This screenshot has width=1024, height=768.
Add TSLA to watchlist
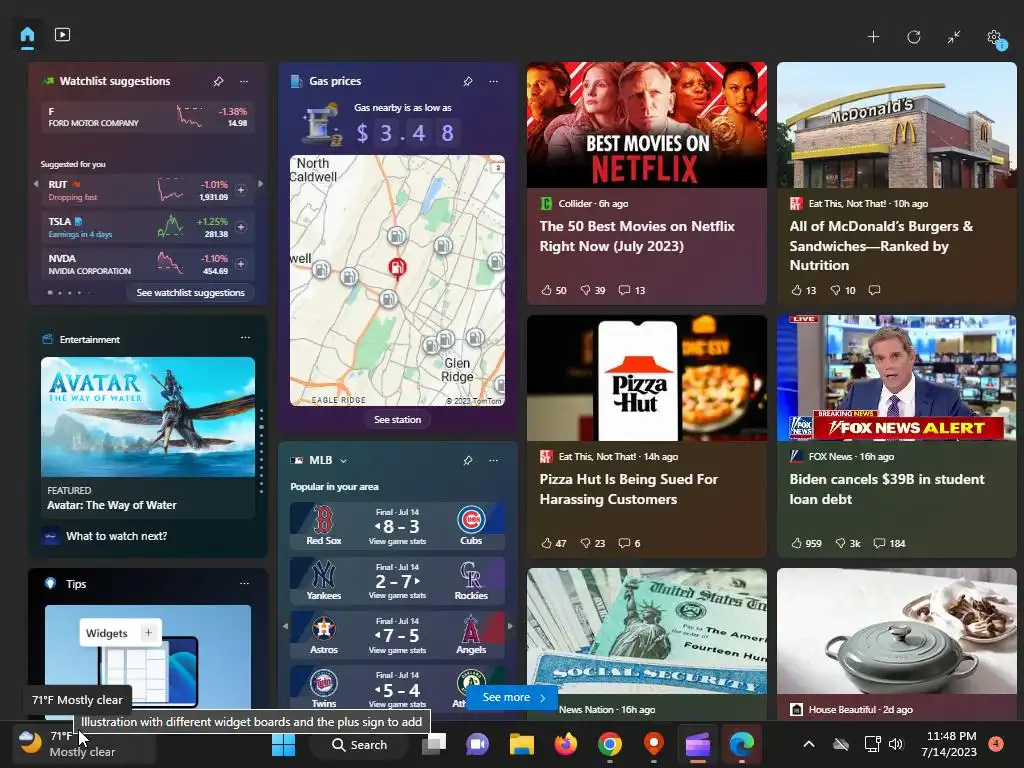(x=241, y=227)
